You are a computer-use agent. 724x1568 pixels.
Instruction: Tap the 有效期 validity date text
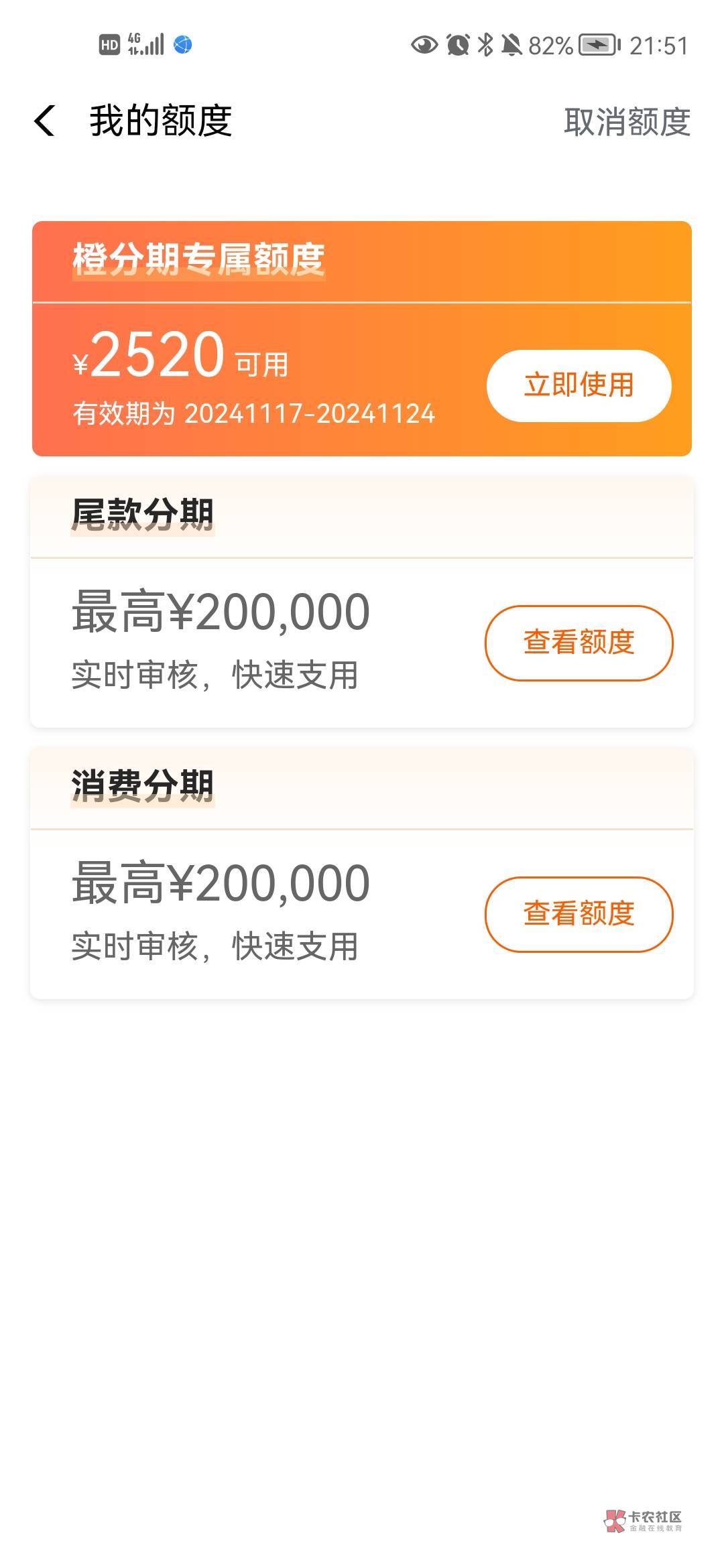point(254,413)
